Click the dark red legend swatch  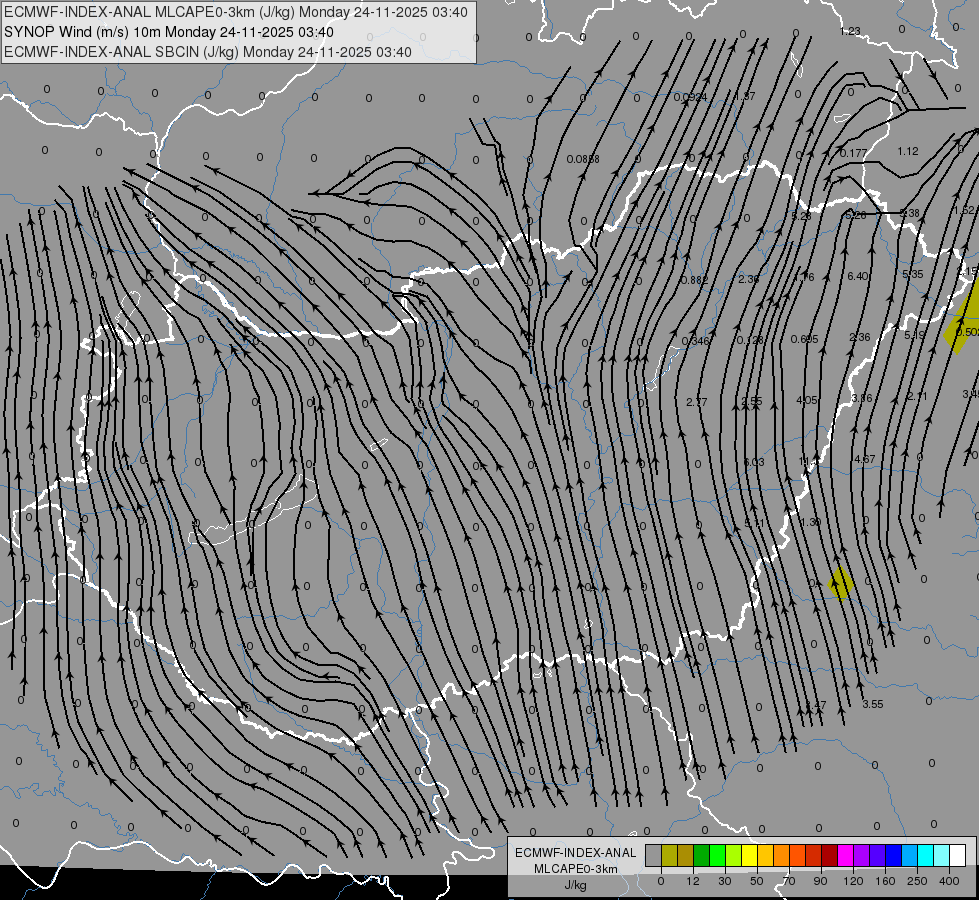point(830,855)
